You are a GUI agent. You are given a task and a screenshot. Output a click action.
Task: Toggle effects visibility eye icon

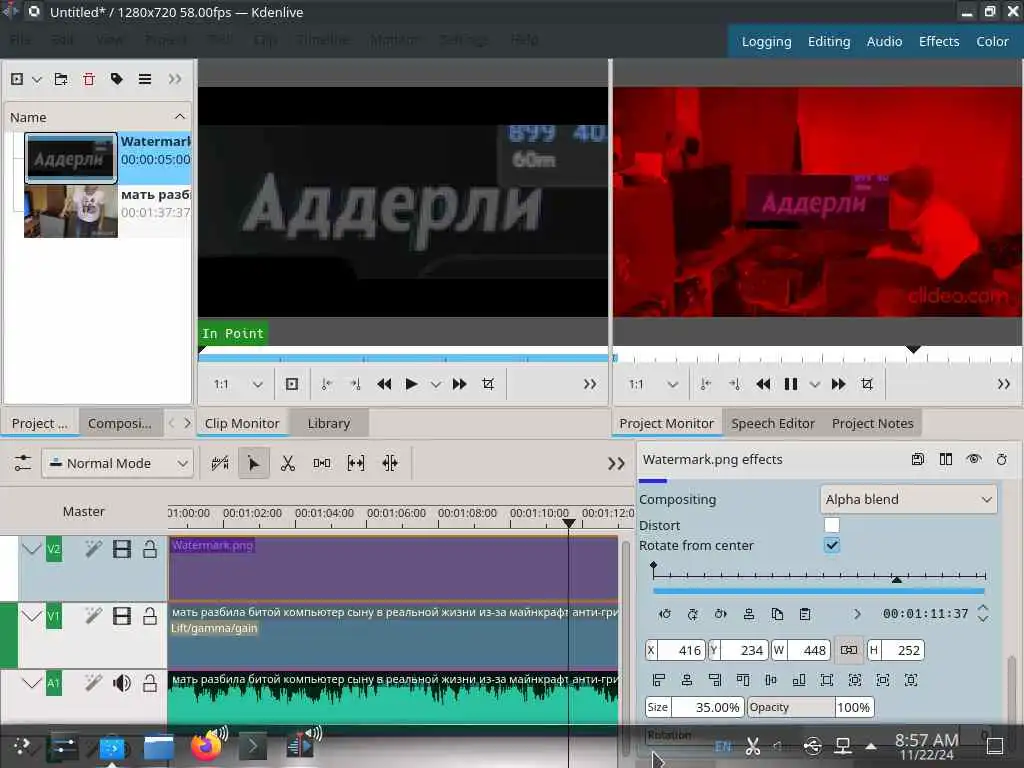pos(974,459)
